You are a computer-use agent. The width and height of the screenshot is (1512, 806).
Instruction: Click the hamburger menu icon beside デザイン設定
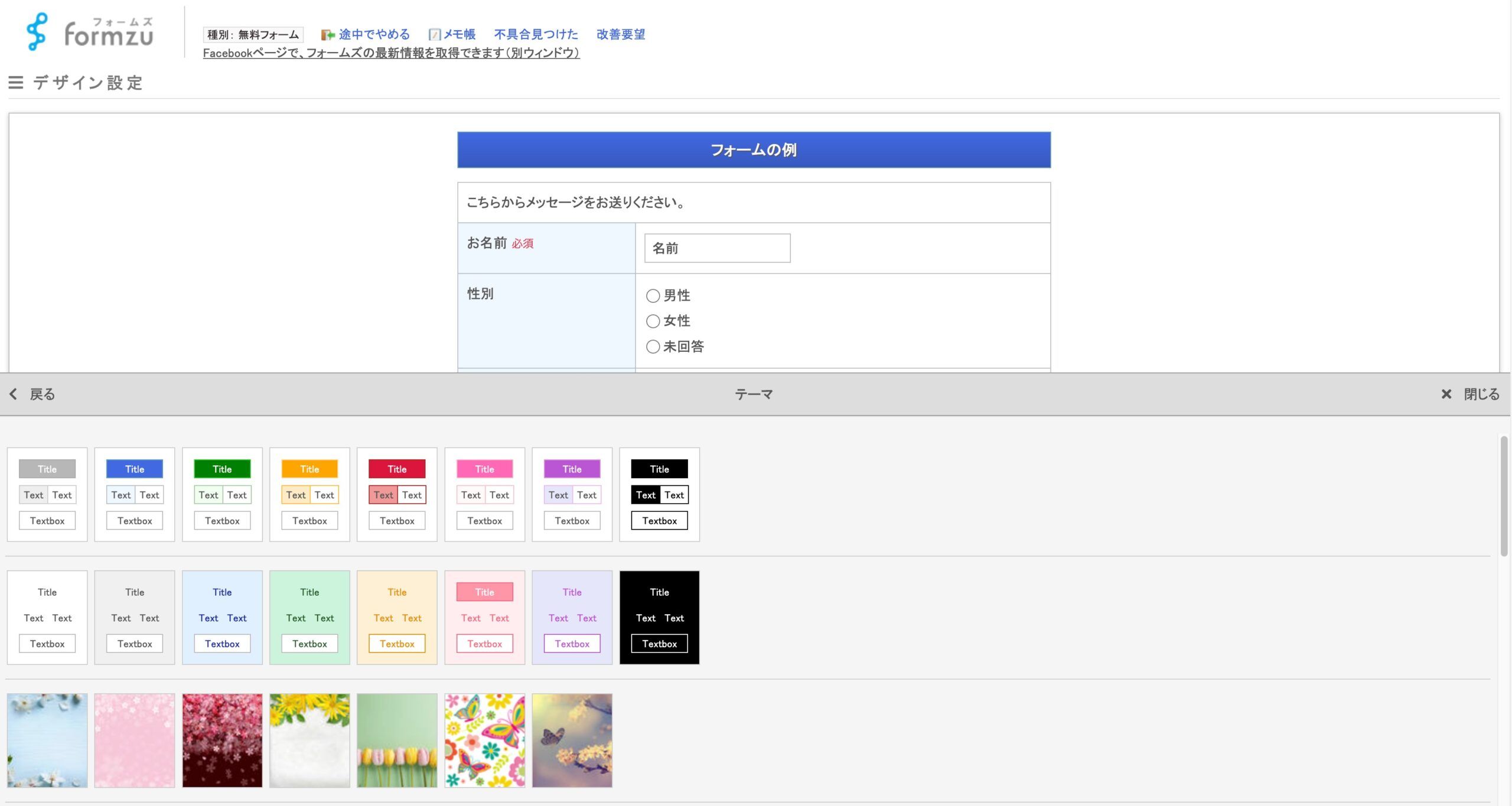(x=16, y=83)
